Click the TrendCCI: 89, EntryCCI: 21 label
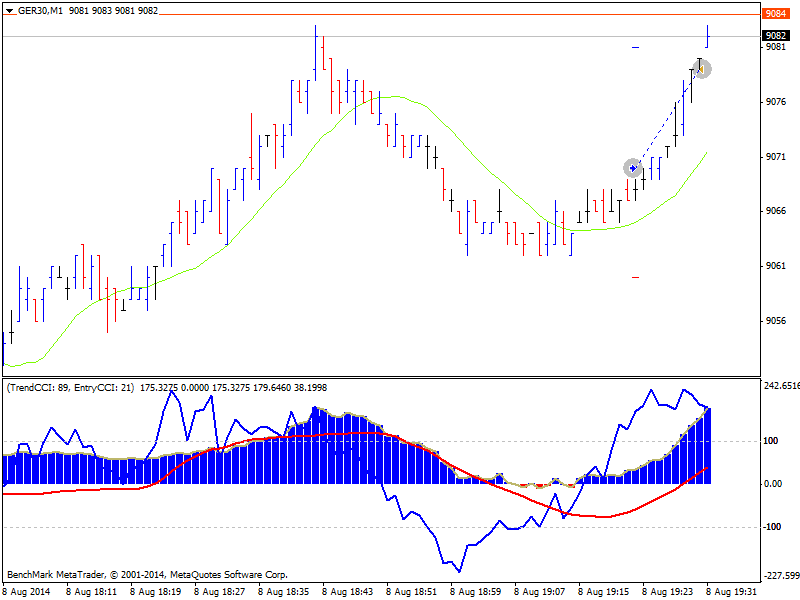 [70, 388]
